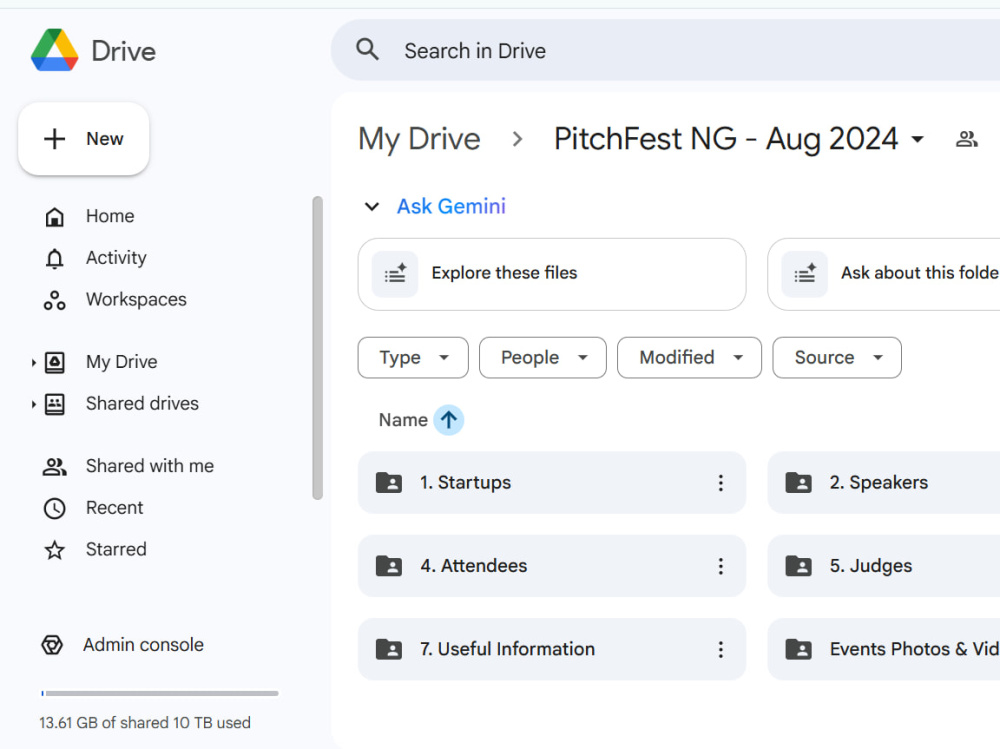Click the sparkle list icon on Ask about this folder
Image resolution: width=1000 pixels, height=749 pixels.
pyautogui.click(x=805, y=274)
